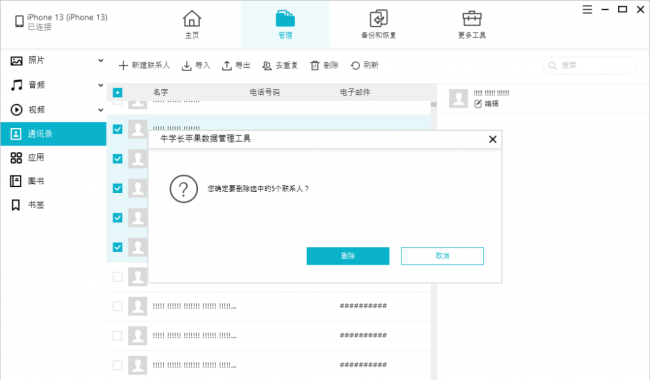Confirm with the 删除 dialog button

coord(348,256)
